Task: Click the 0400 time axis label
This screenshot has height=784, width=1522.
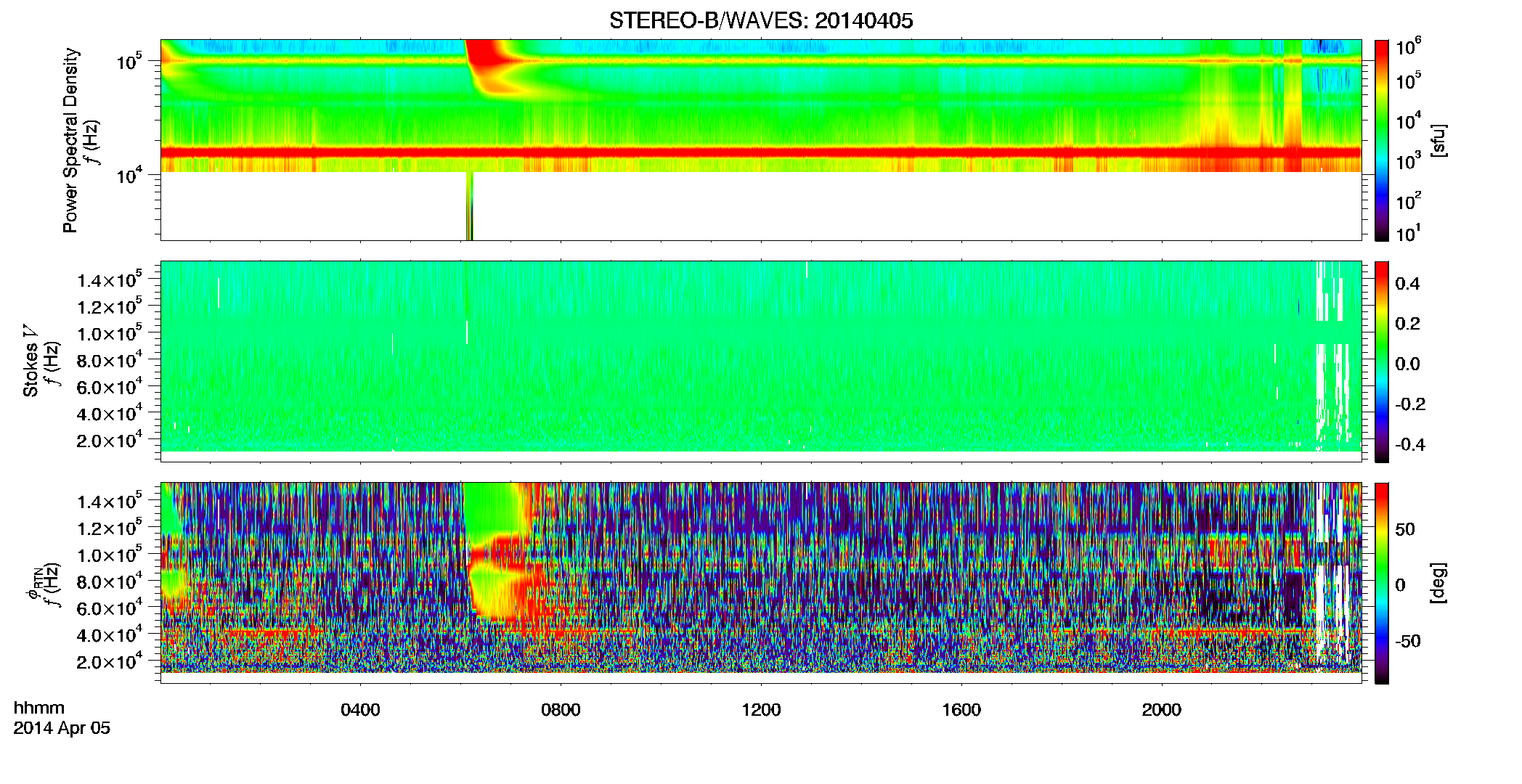Action: tap(360, 710)
